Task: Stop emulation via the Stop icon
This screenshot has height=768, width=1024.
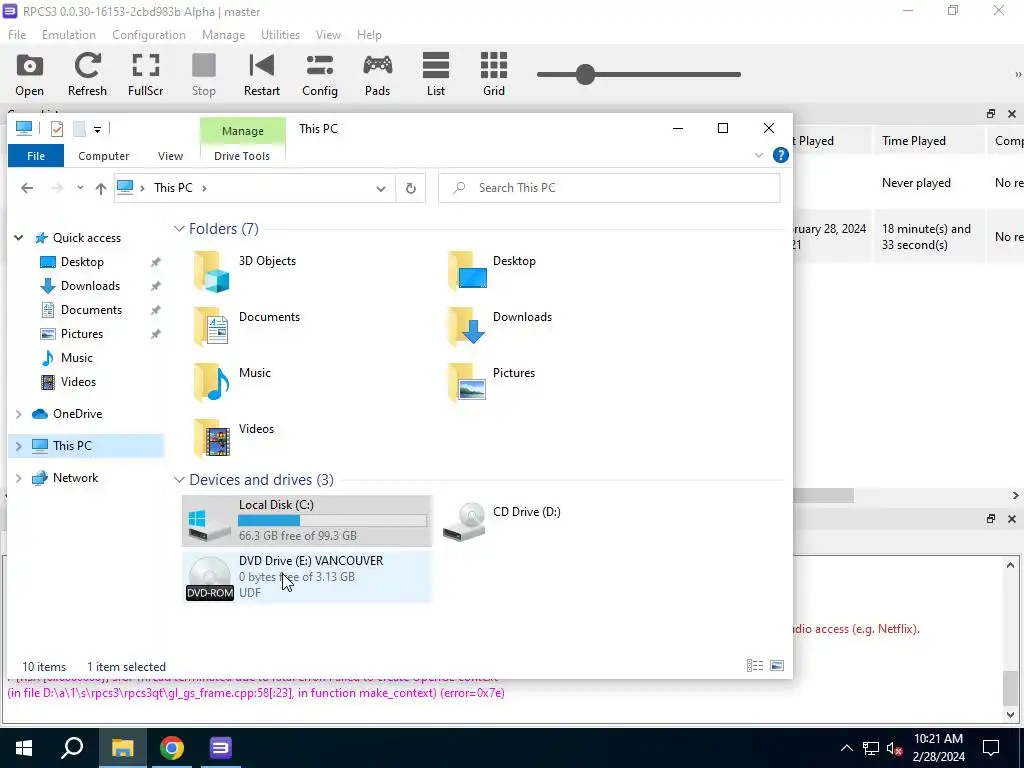Action: [204, 75]
